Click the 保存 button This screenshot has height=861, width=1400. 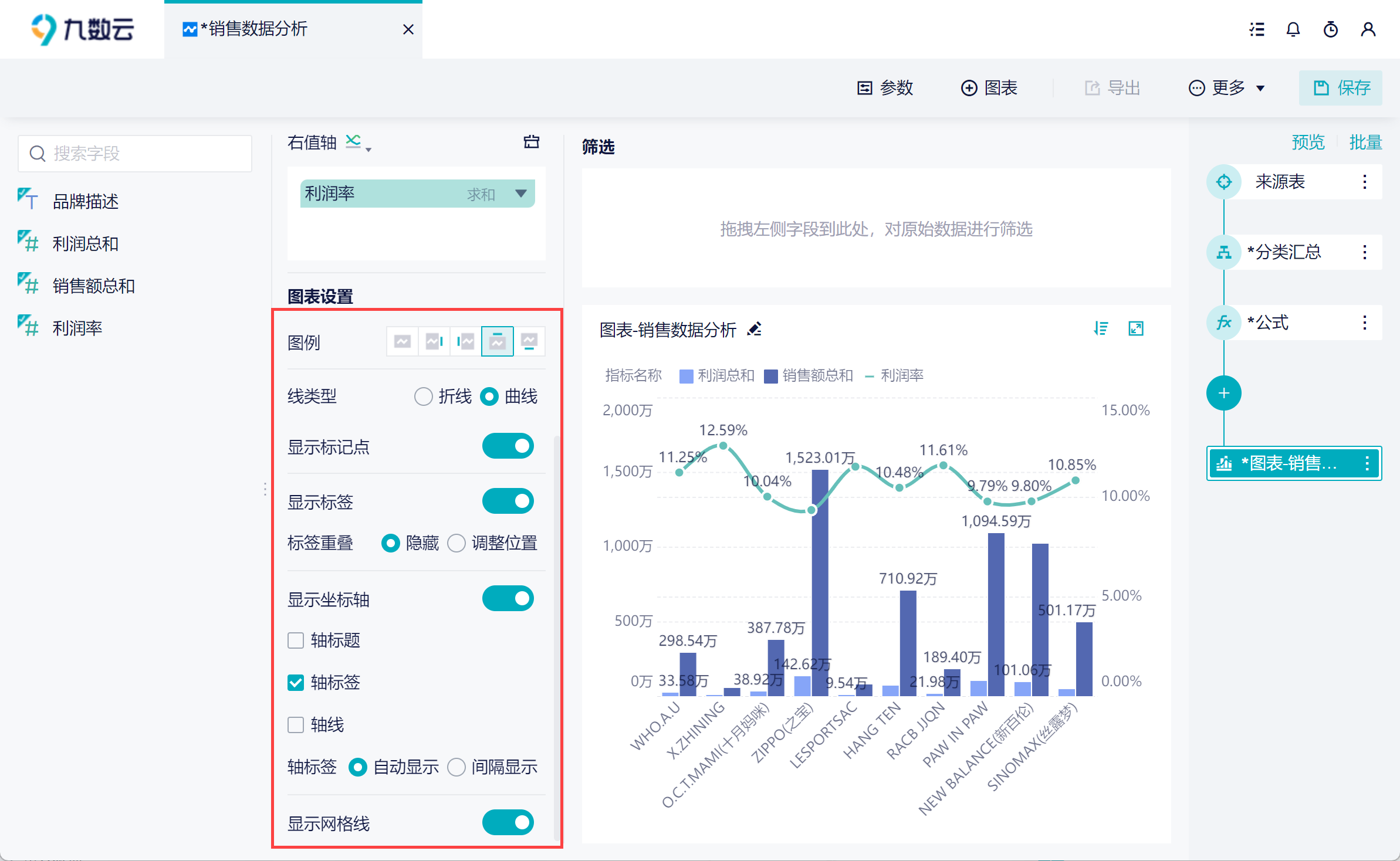click(x=1341, y=88)
